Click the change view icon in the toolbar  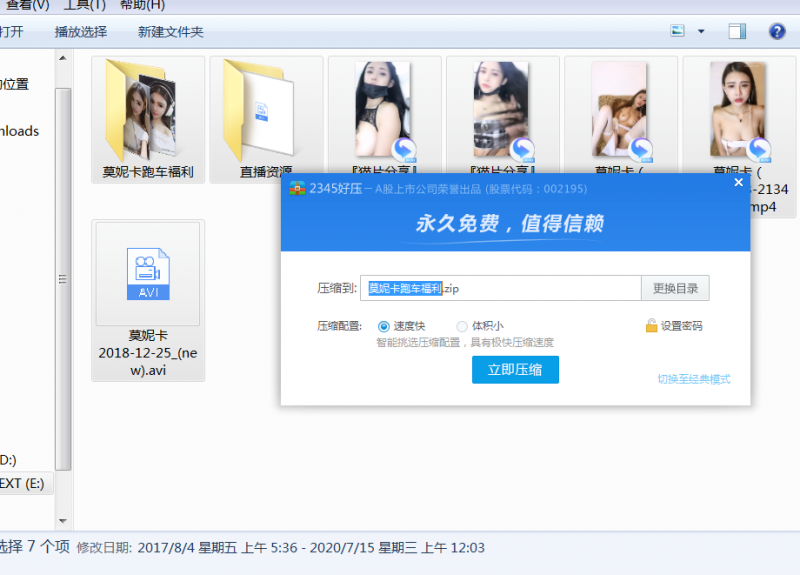point(678,31)
